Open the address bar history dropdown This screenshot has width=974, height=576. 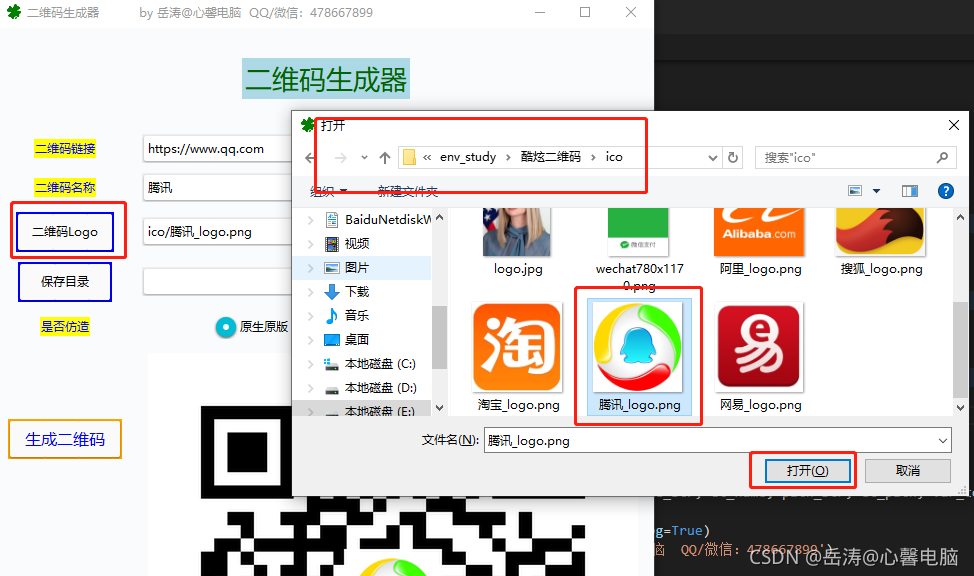coord(713,158)
